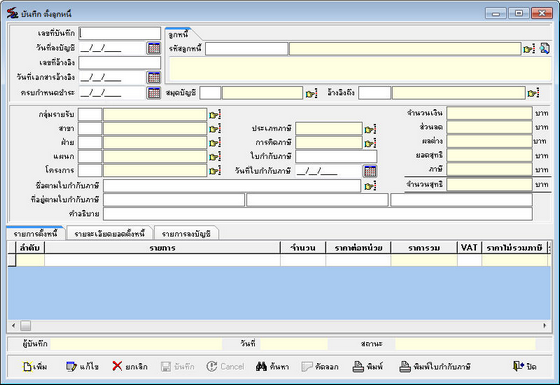The image size is (560, 385).
Task: Click the grid's horizontal scrollbar thumb
Action: point(25,325)
